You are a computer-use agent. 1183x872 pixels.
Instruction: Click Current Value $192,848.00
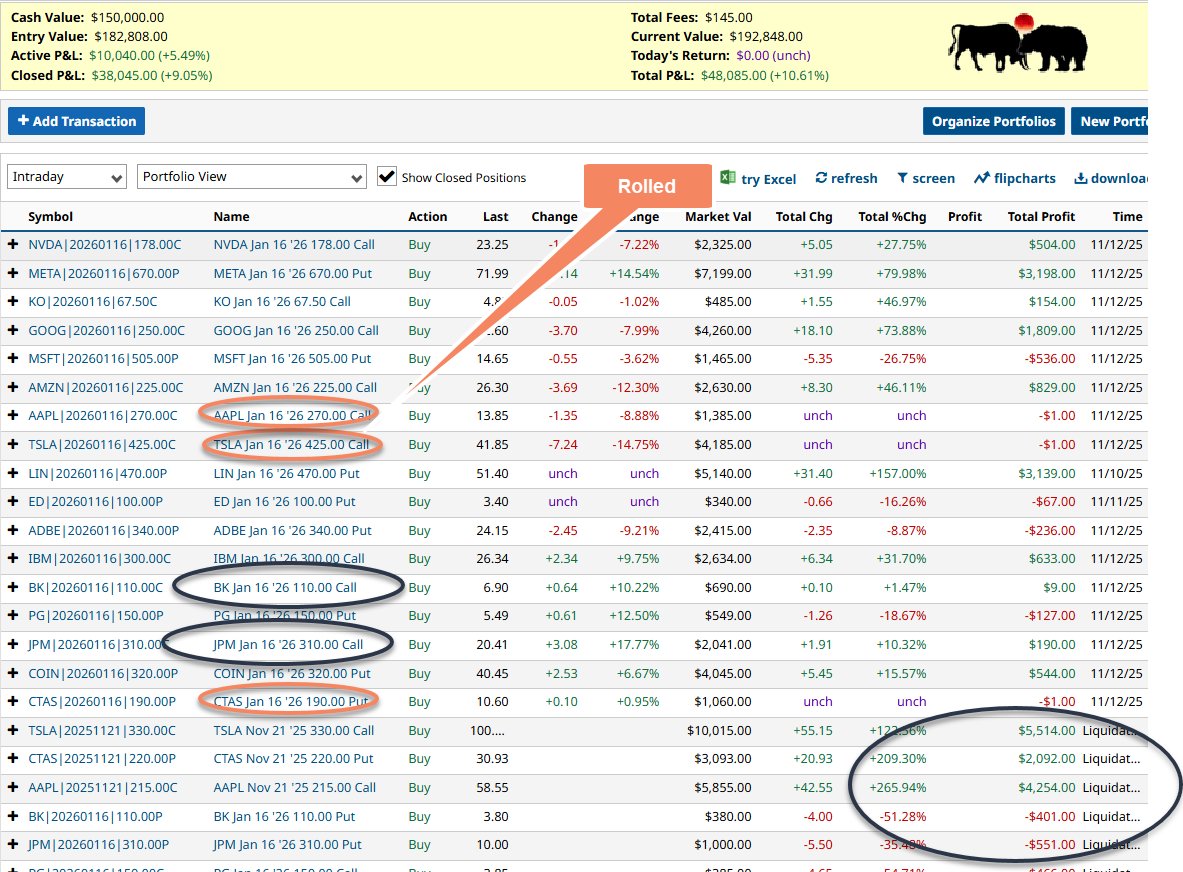click(x=766, y=36)
